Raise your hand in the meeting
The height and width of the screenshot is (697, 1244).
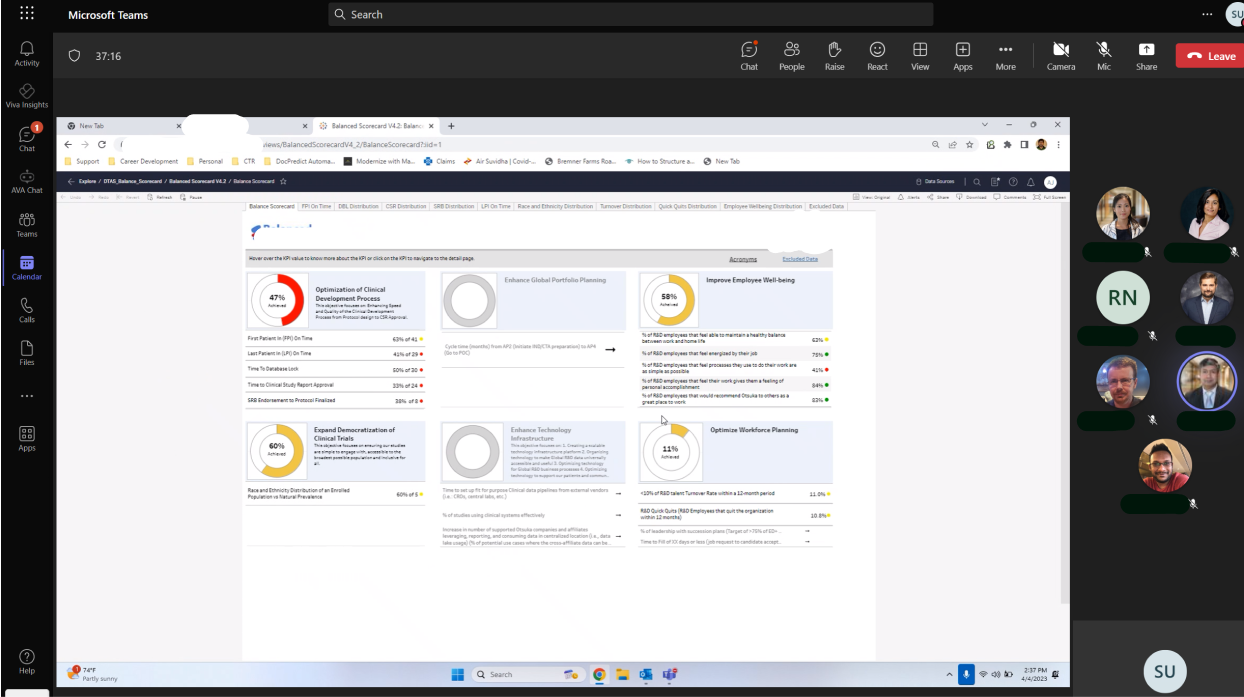point(834,55)
